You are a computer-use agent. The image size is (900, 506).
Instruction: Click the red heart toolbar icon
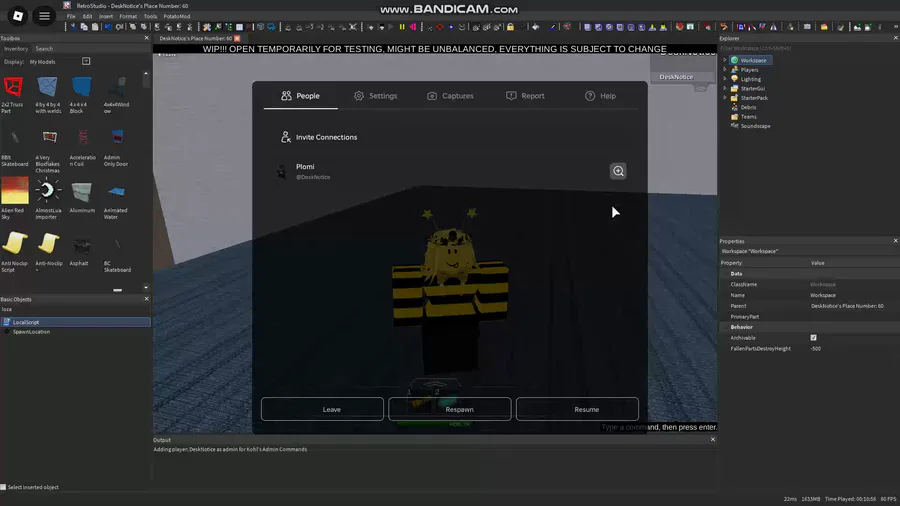coord(679,27)
